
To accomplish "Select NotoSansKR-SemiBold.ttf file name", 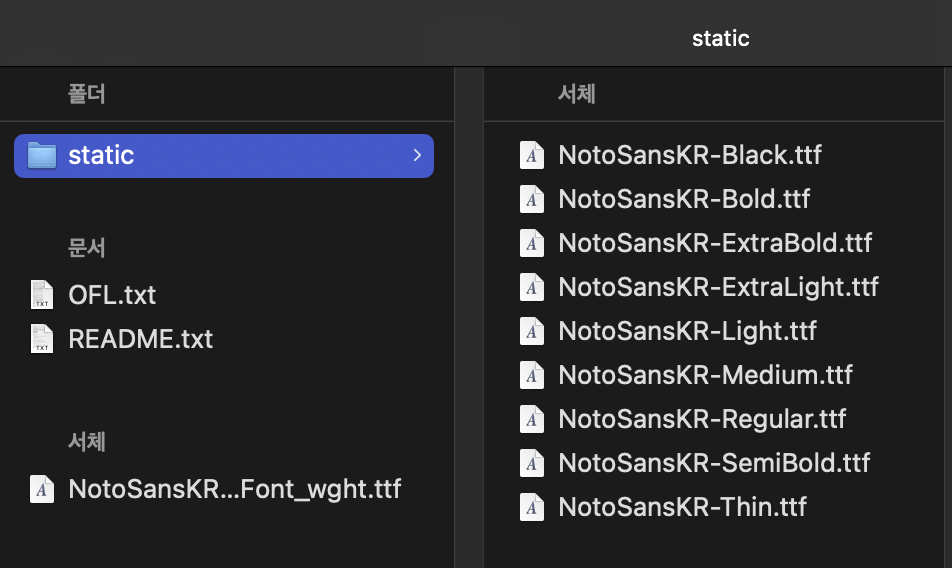I will (714, 463).
